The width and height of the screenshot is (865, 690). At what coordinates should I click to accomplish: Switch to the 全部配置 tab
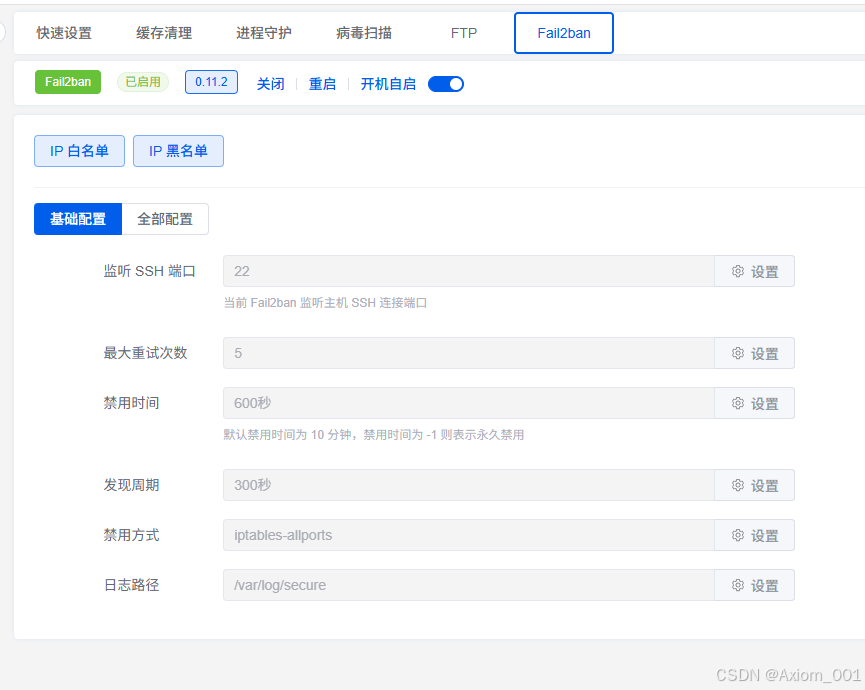coord(164,219)
